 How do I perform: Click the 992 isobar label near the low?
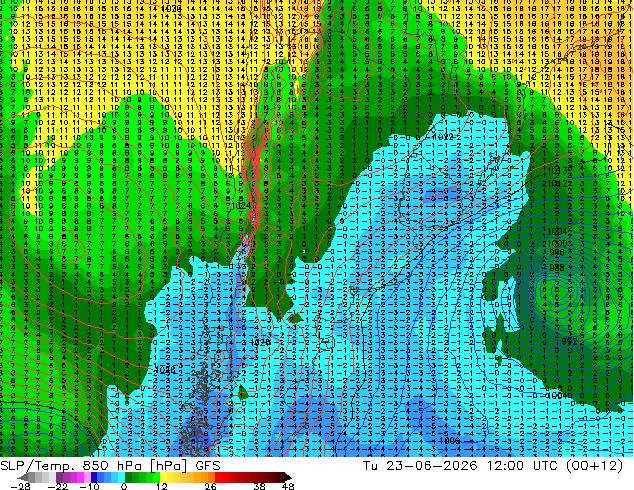[x=570, y=342]
